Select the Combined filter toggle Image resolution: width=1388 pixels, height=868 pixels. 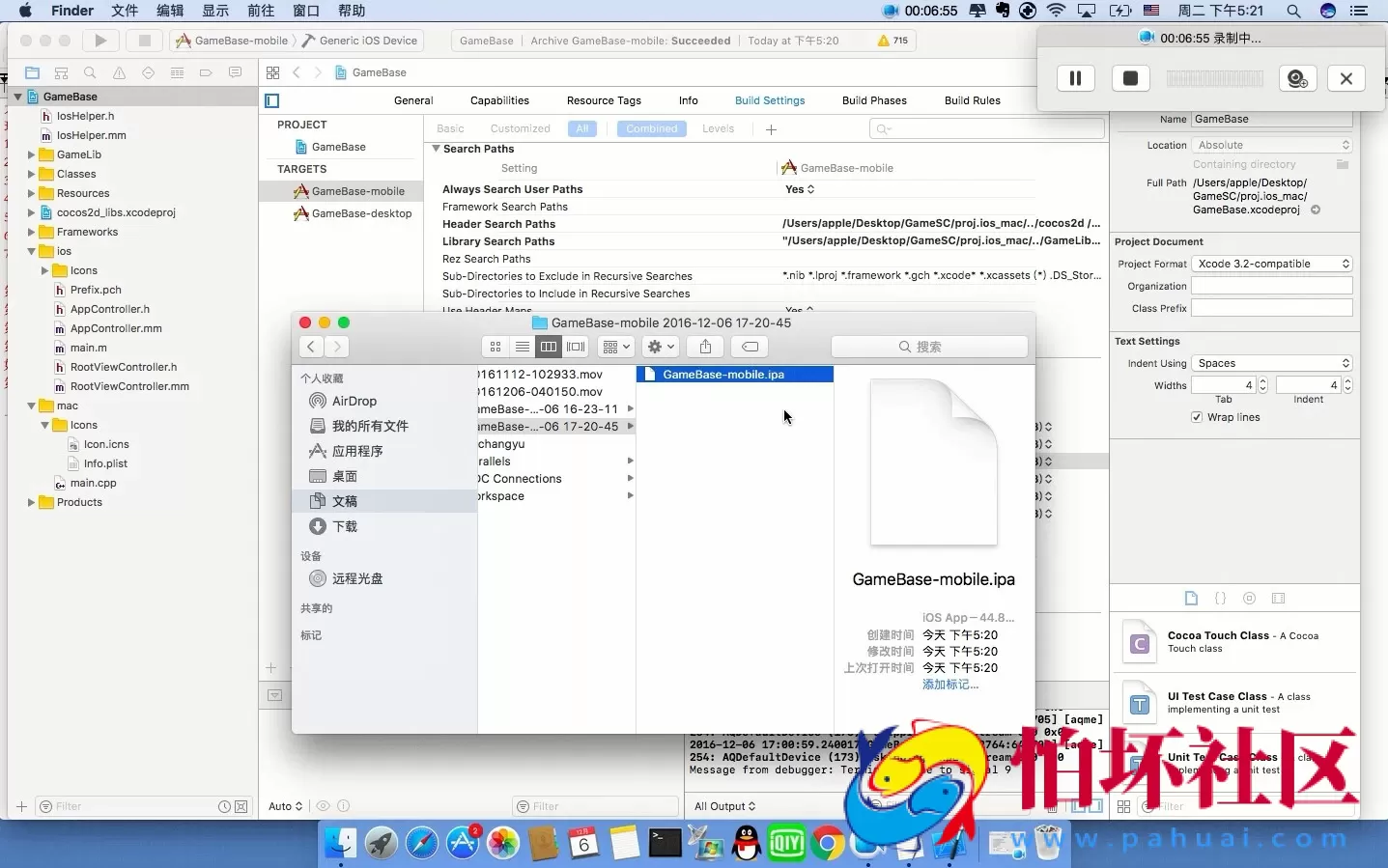point(652,128)
